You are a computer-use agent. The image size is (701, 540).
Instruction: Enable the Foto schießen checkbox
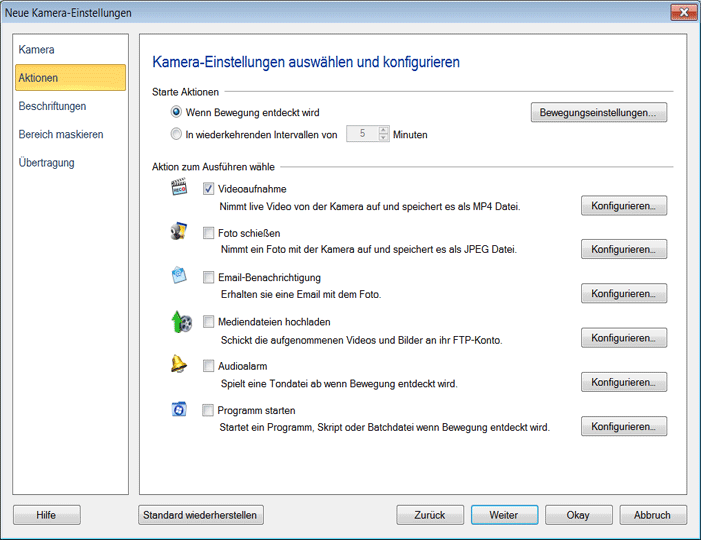209,233
